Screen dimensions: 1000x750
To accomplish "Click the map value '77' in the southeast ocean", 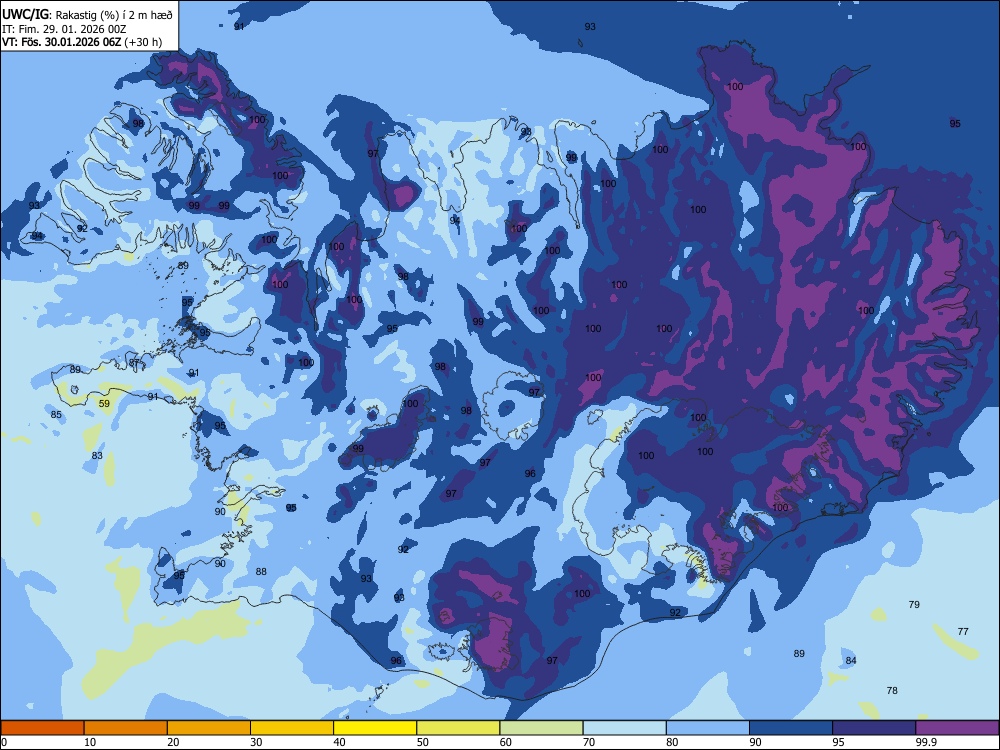I will pyautogui.click(x=963, y=631).
